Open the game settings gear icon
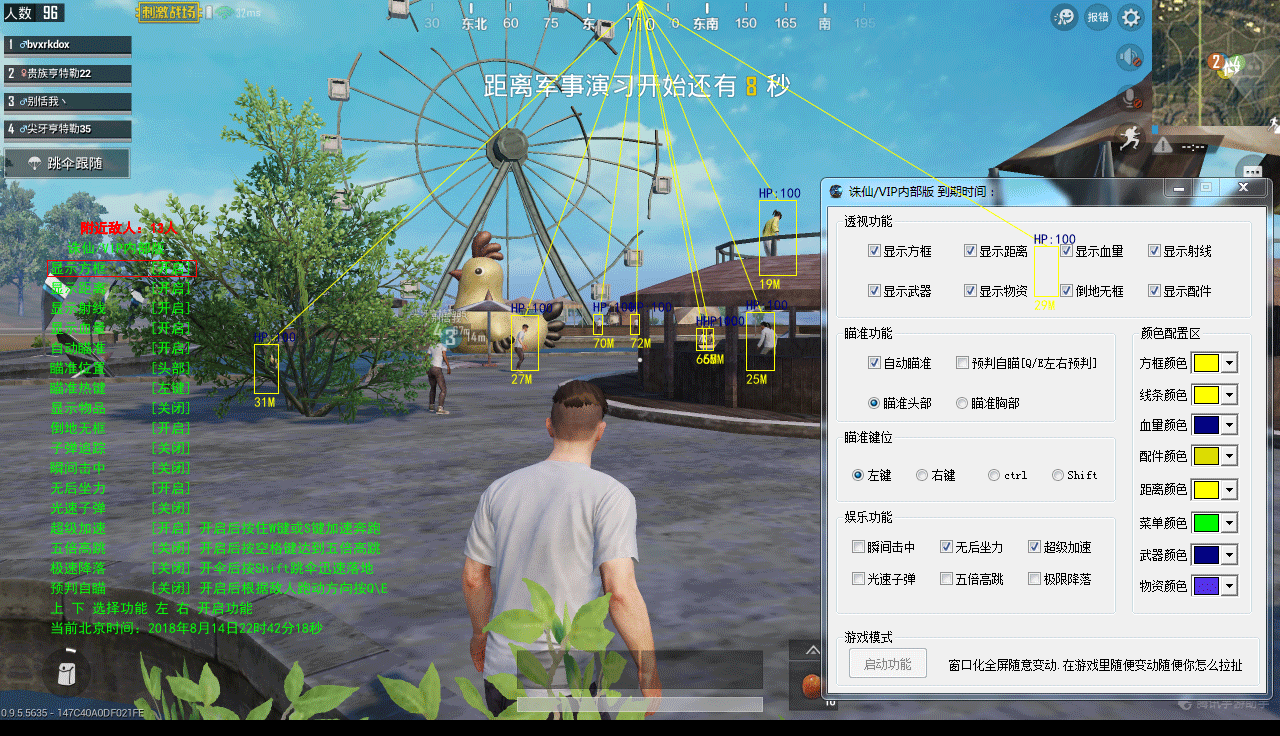 1131,16
